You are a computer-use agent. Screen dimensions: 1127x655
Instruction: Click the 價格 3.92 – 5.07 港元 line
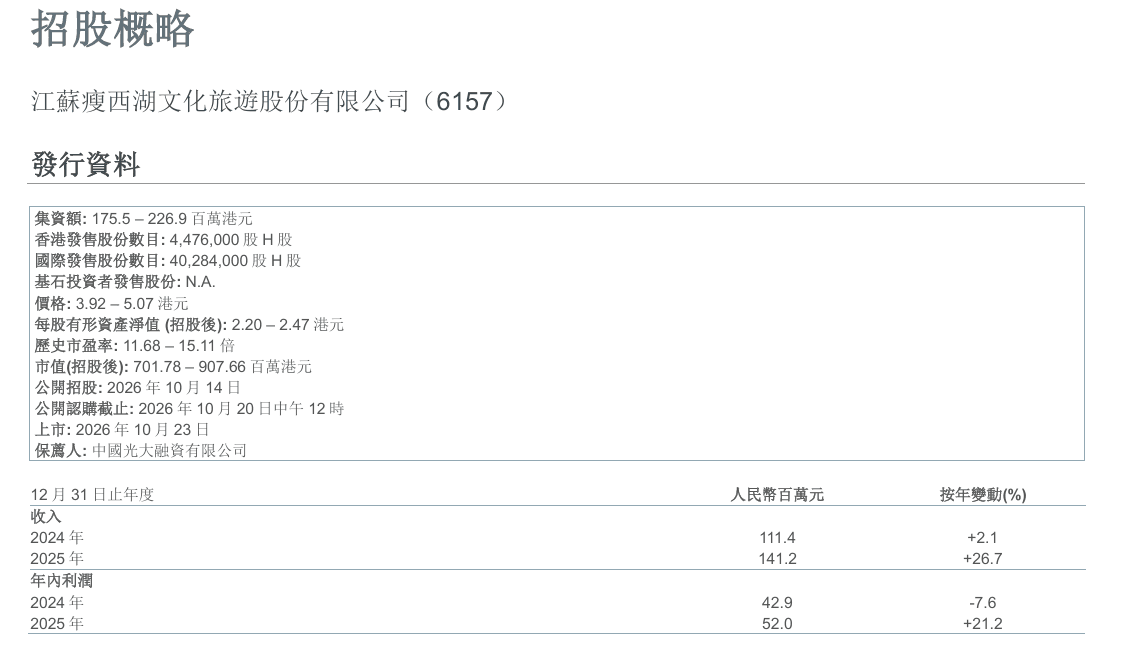111,303
